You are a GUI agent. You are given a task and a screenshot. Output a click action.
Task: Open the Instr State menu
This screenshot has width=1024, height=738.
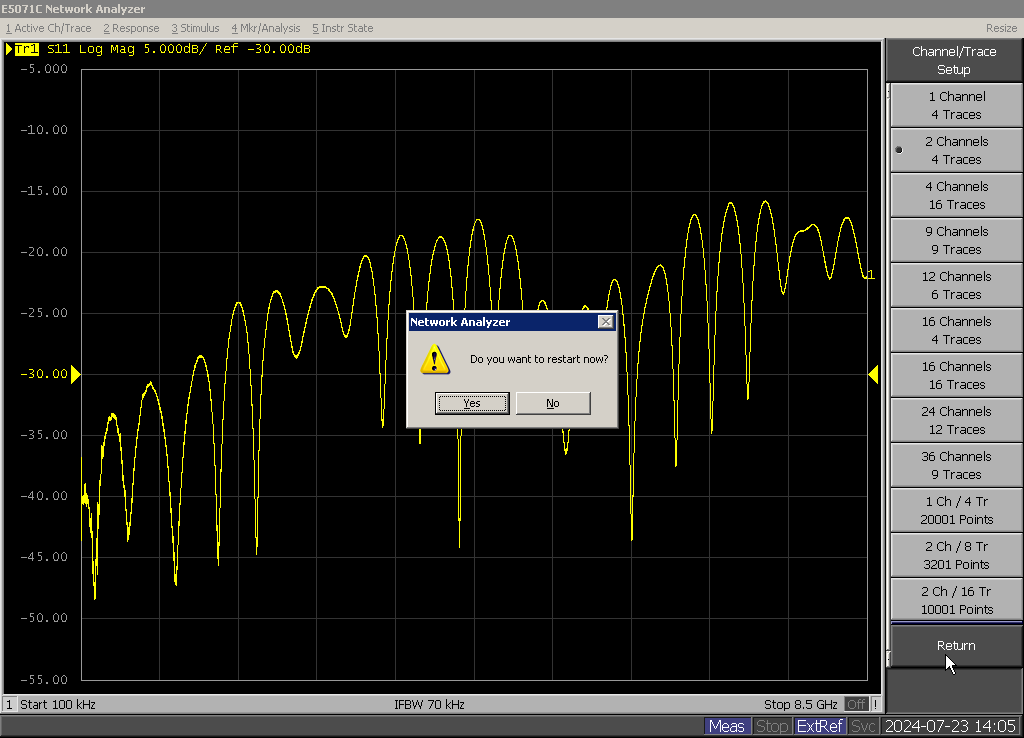click(342, 28)
